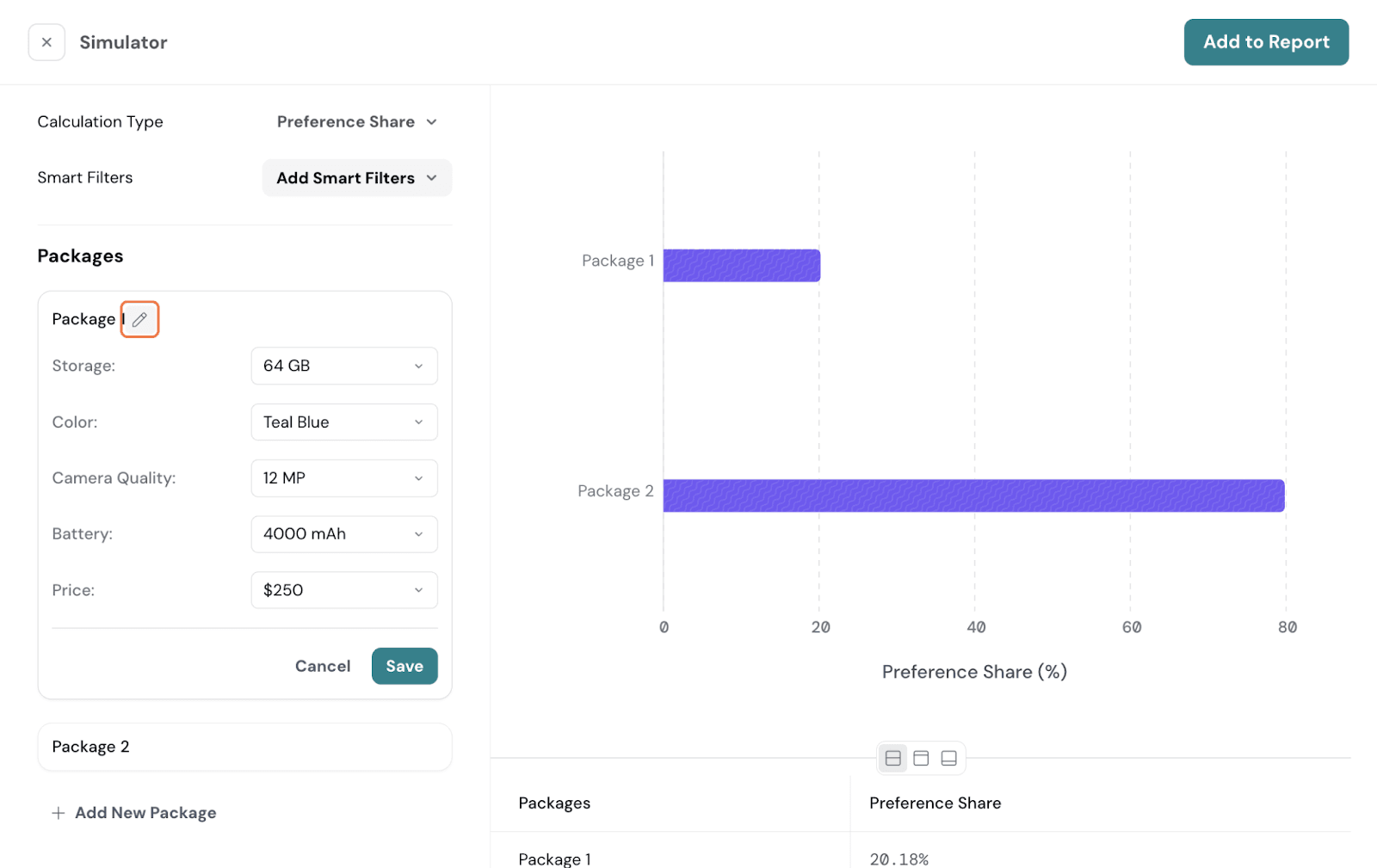Click Cancel in the Package 1 editor
This screenshot has width=1377, height=868.
point(323,666)
